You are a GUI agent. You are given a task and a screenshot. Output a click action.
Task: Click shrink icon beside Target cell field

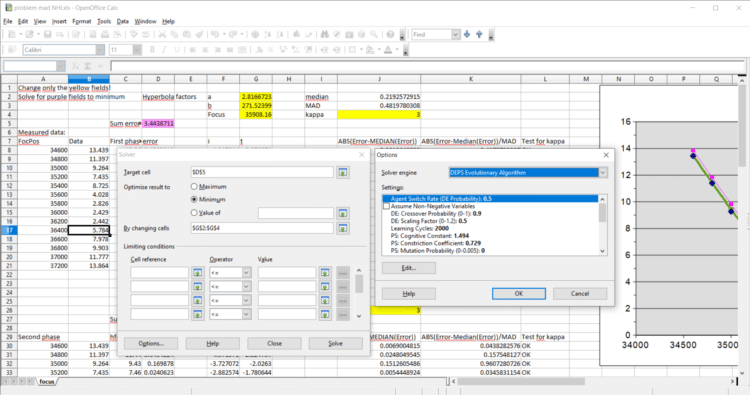point(343,172)
